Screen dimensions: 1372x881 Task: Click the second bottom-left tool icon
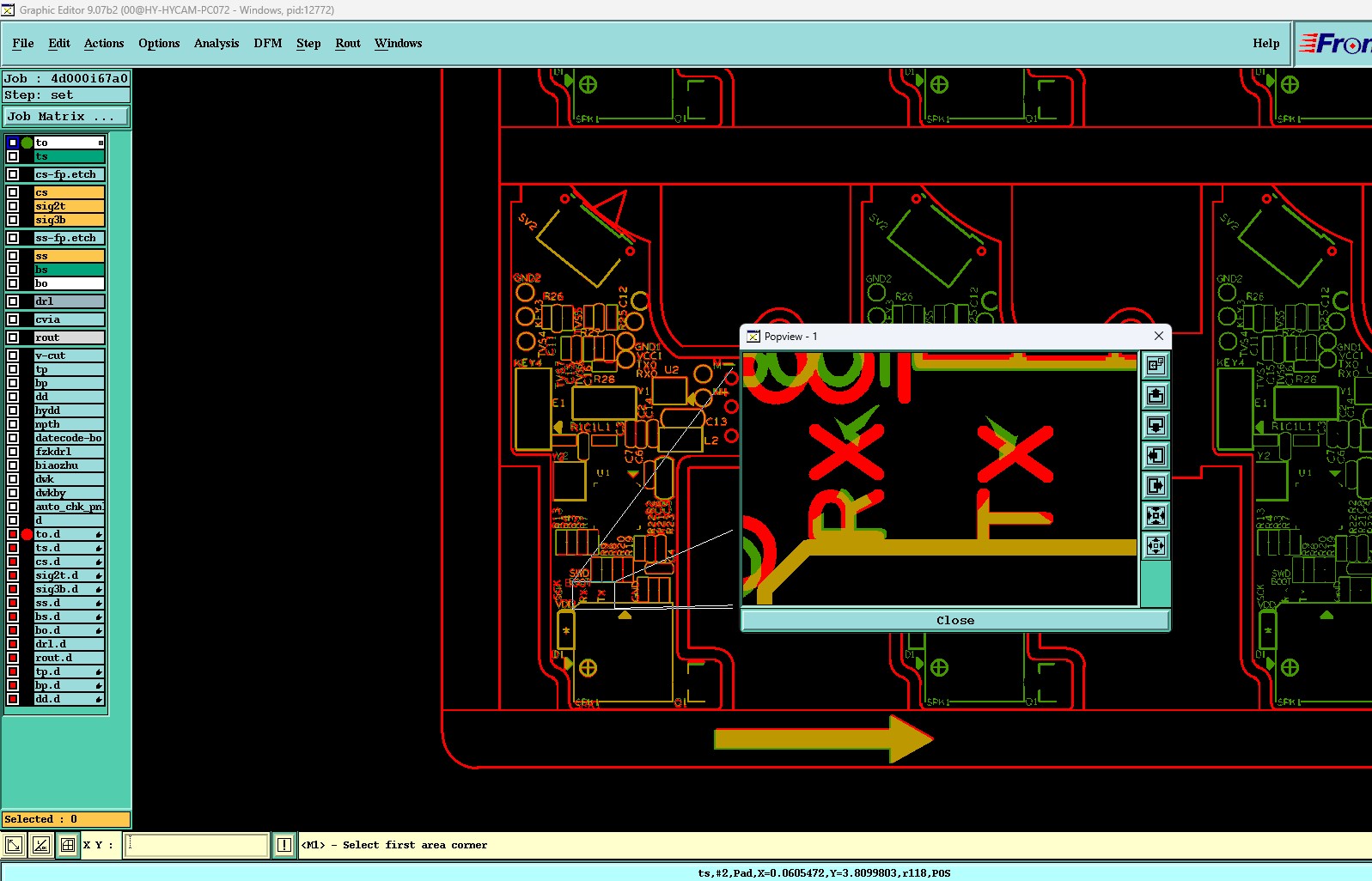click(x=40, y=845)
